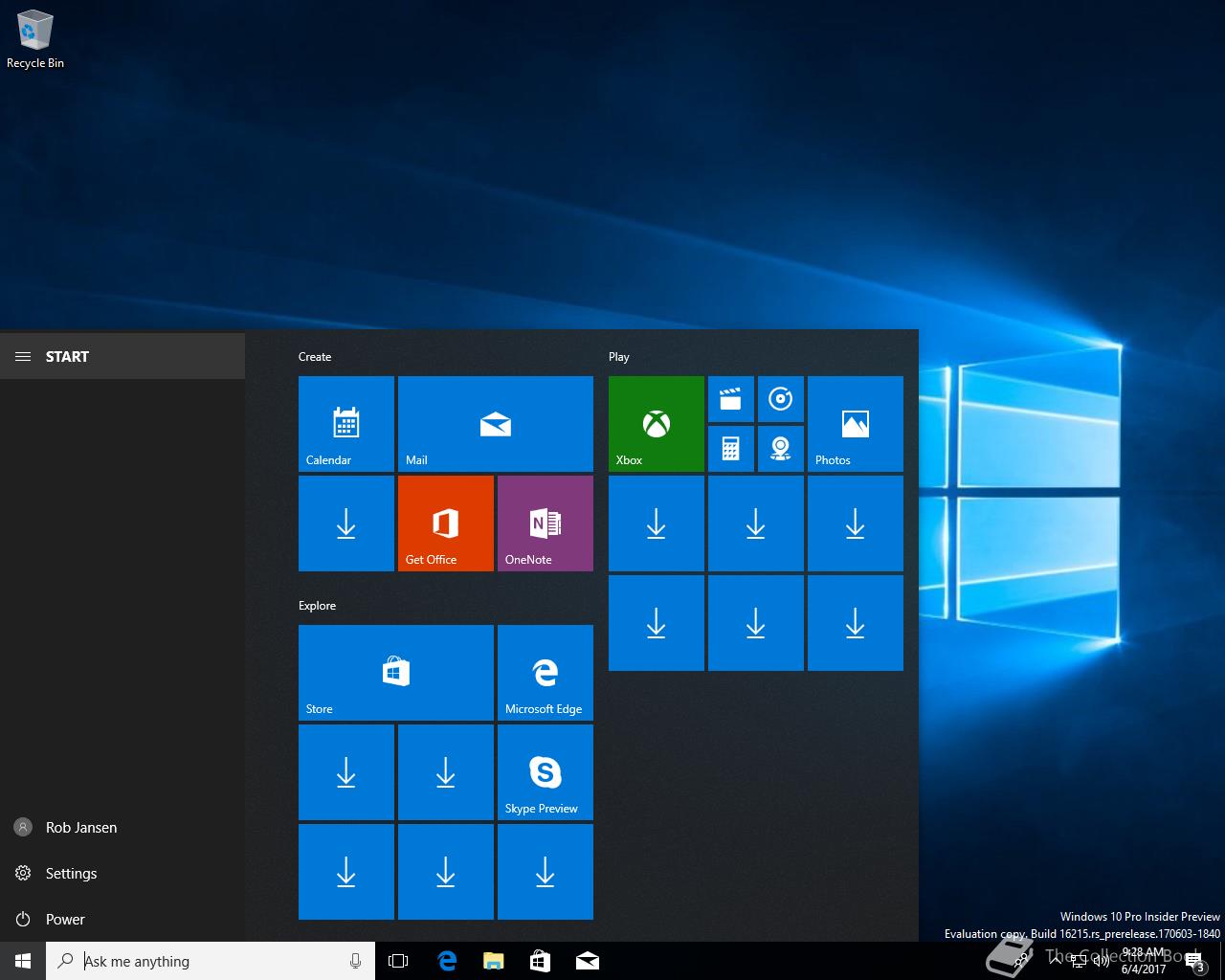Open Task View from the taskbar

click(398, 961)
